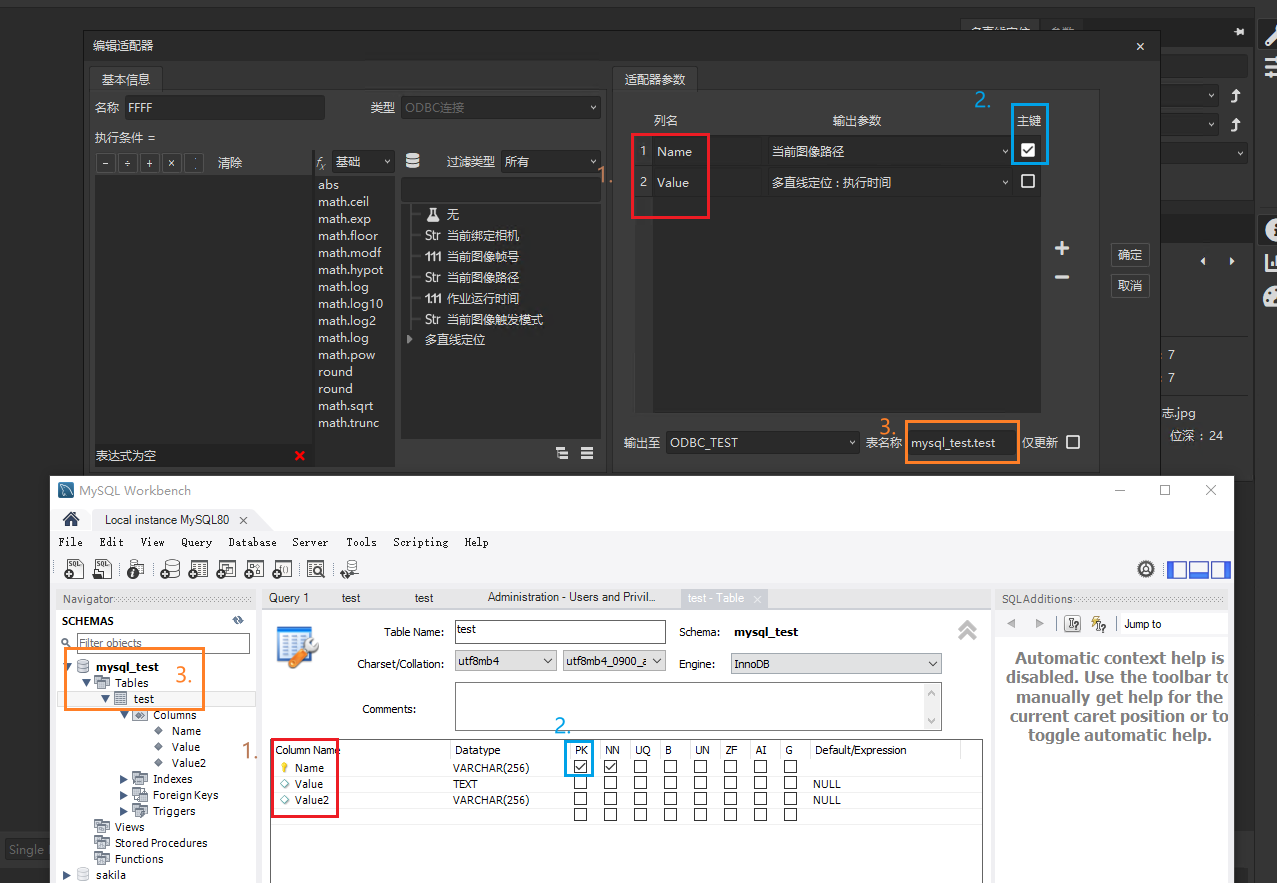Go forward in SQLAdditions help
This screenshot has height=883, width=1277.
[1040, 623]
